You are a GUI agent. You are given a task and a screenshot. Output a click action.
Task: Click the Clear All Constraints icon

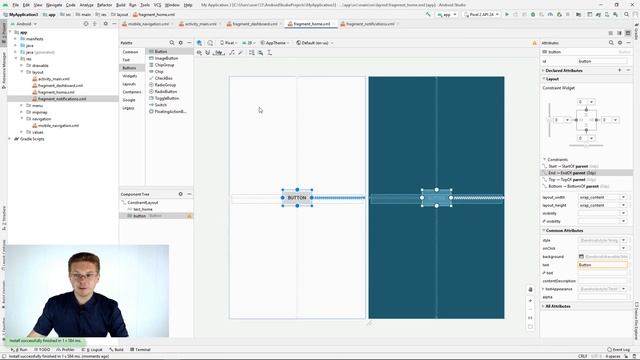(232, 53)
